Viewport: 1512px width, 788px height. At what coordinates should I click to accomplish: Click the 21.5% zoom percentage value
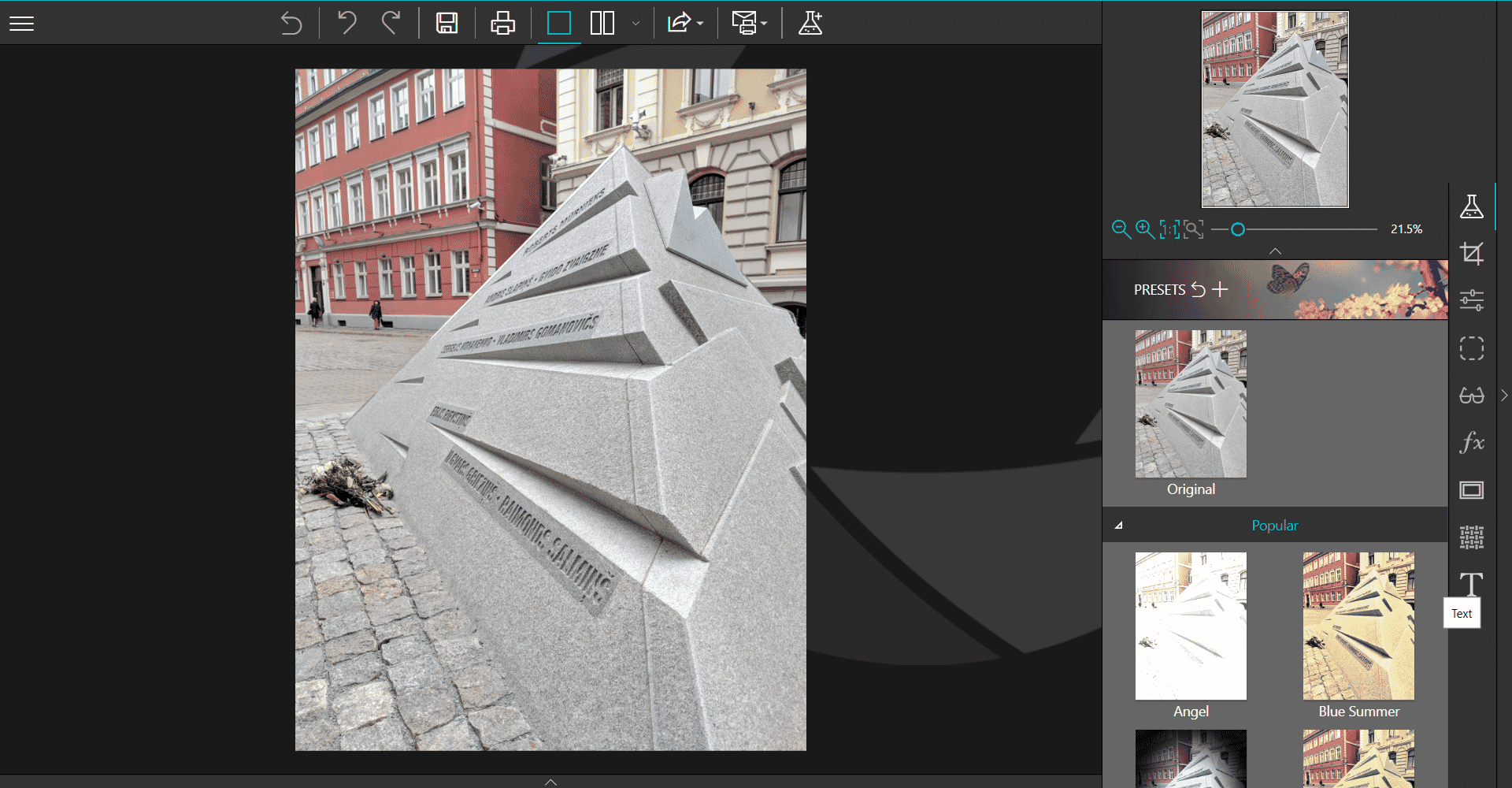1406,229
